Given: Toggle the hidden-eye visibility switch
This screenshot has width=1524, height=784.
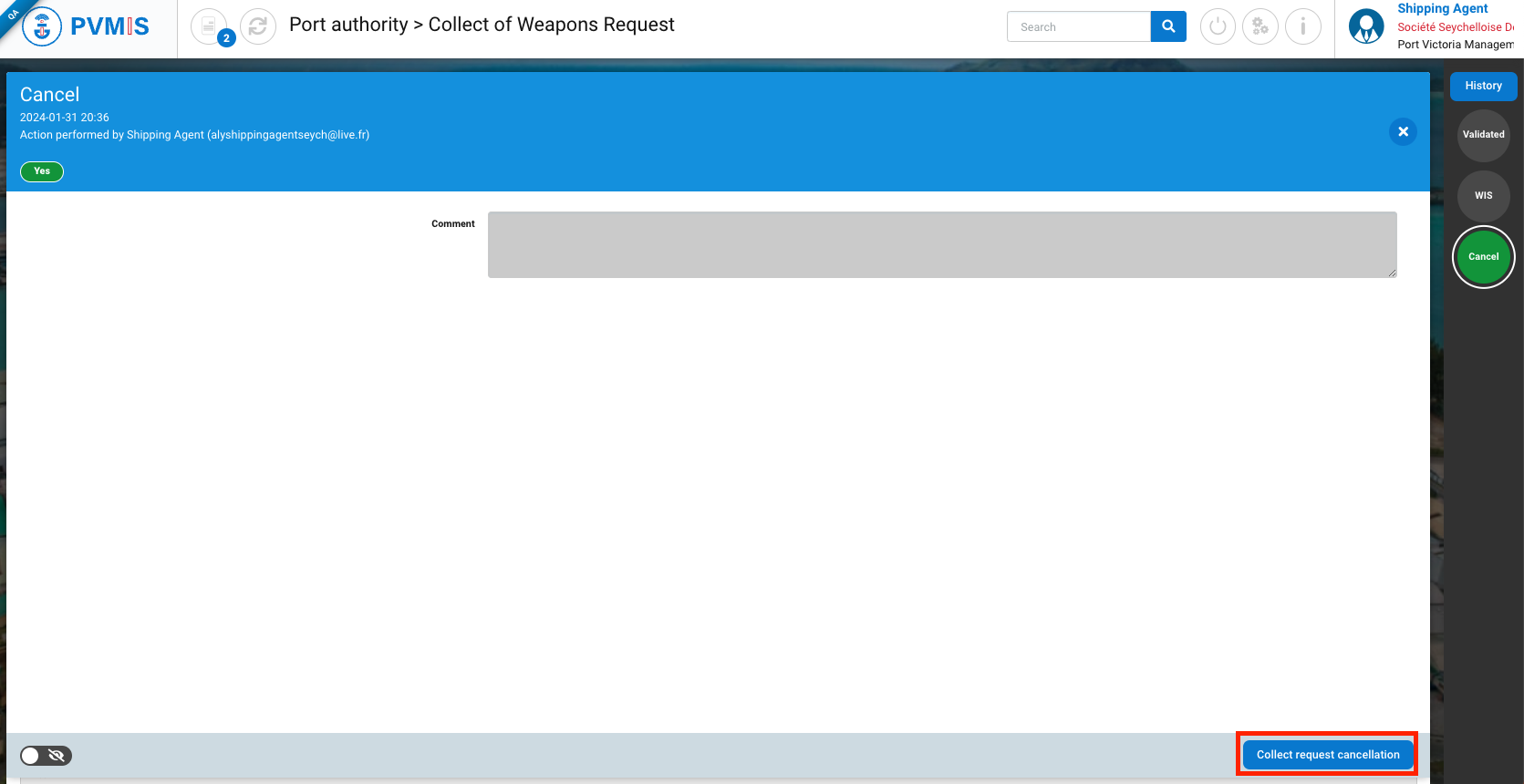Looking at the screenshot, I should click(46, 756).
